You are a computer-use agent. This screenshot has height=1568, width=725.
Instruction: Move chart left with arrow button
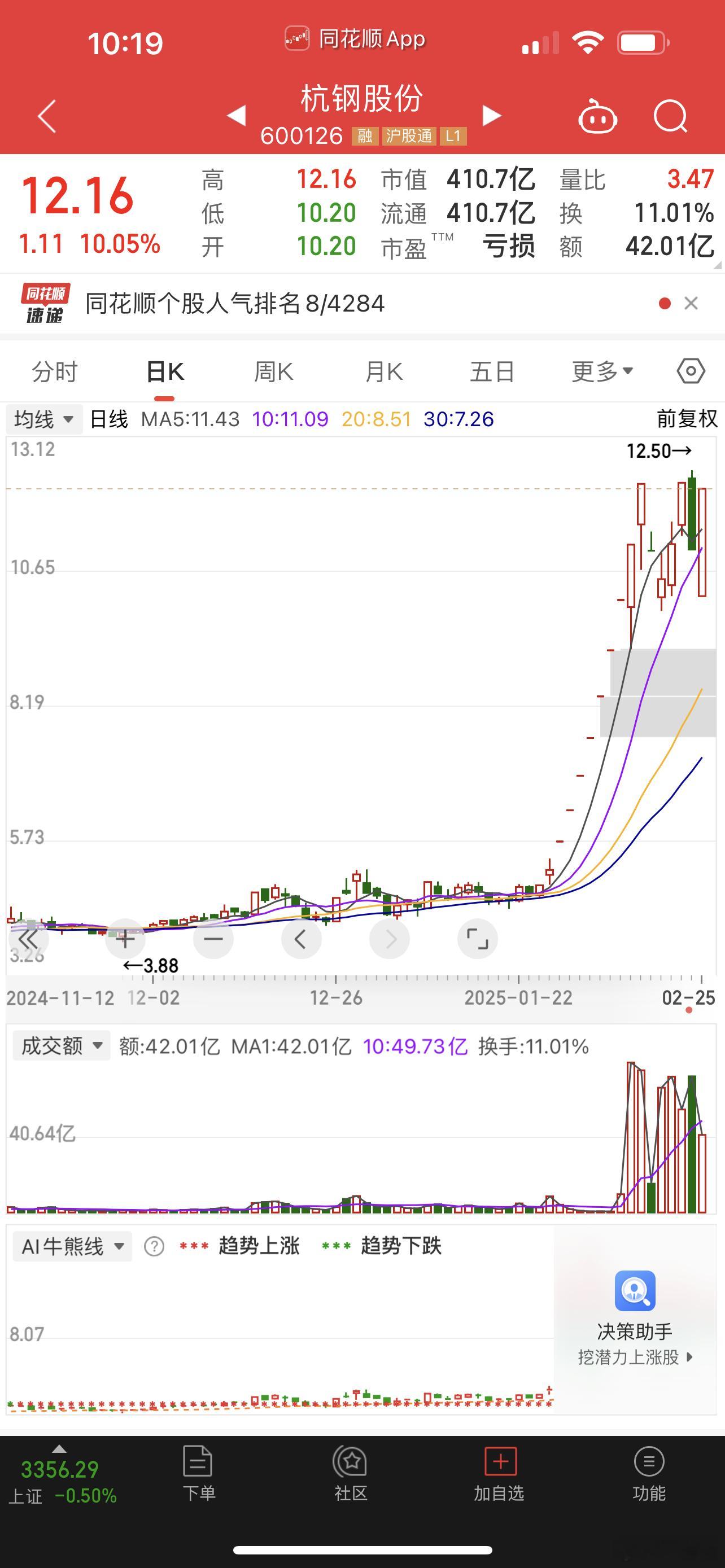point(302,939)
